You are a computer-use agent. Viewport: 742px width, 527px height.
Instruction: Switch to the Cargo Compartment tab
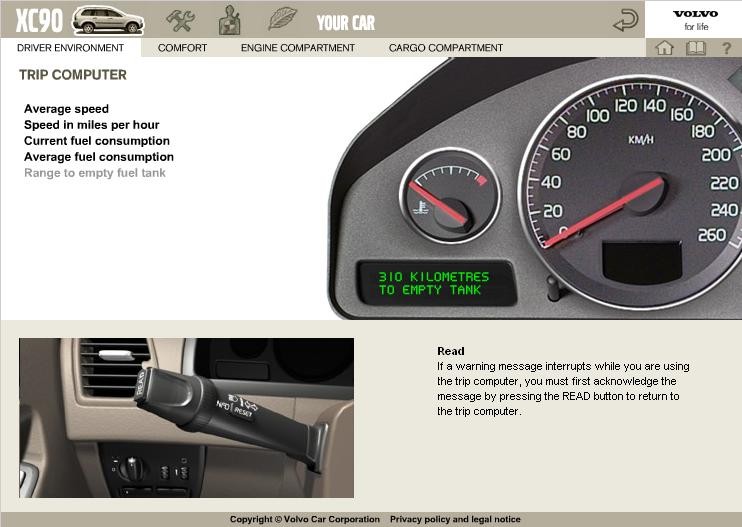pyautogui.click(x=446, y=48)
